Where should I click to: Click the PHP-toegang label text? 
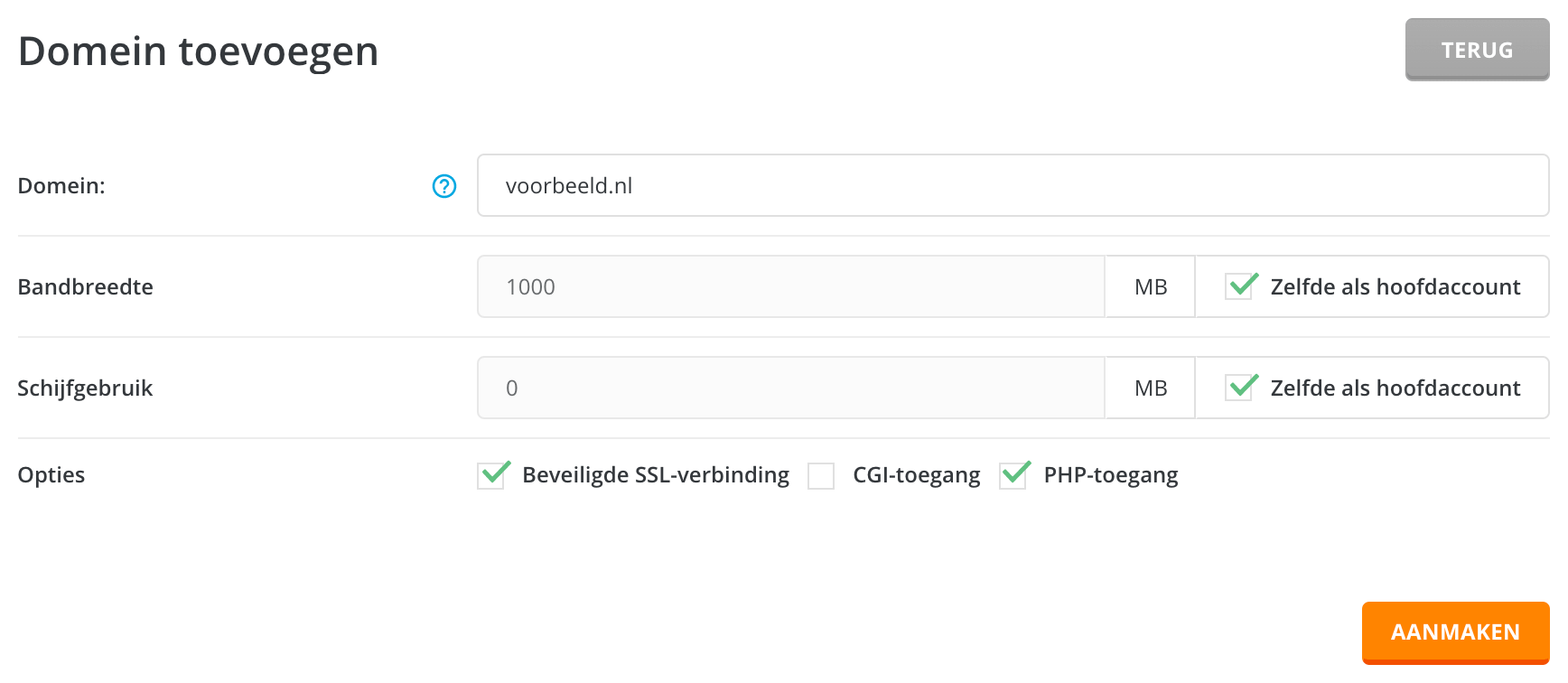pos(1111,475)
